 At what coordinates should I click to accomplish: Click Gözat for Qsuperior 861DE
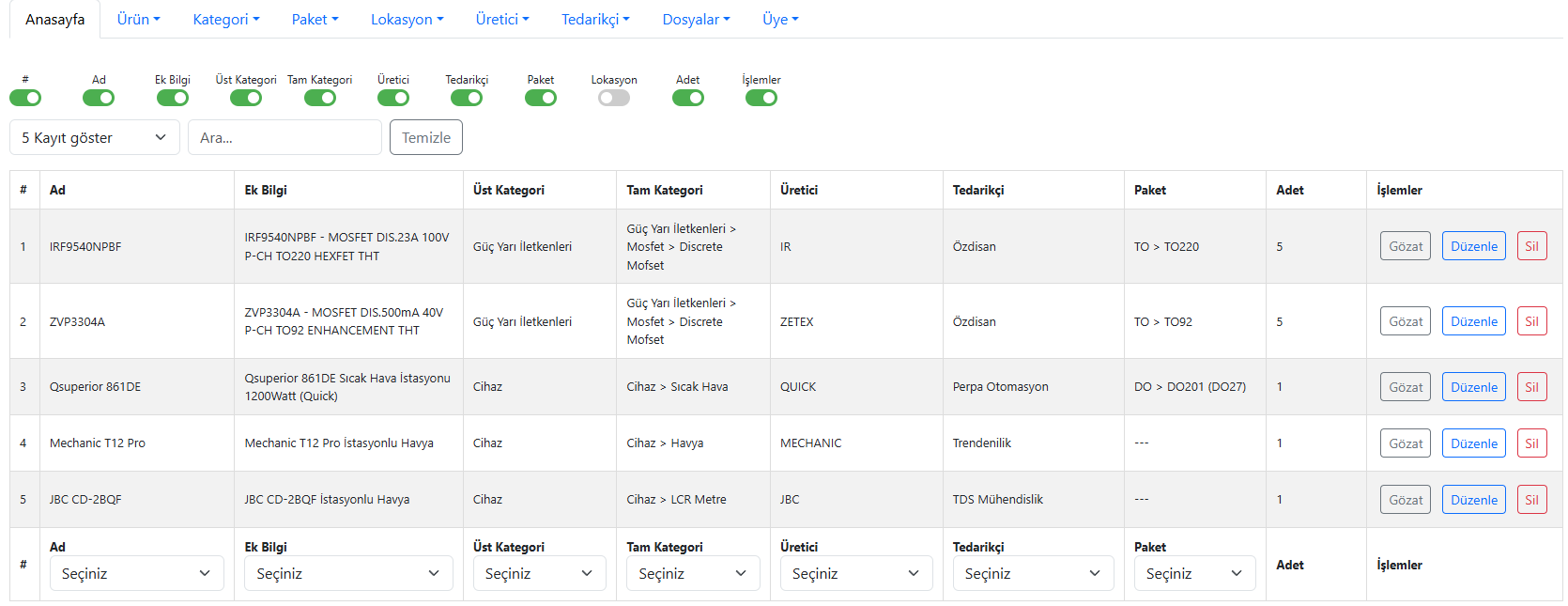pyautogui.click(x=1405, y=387)
